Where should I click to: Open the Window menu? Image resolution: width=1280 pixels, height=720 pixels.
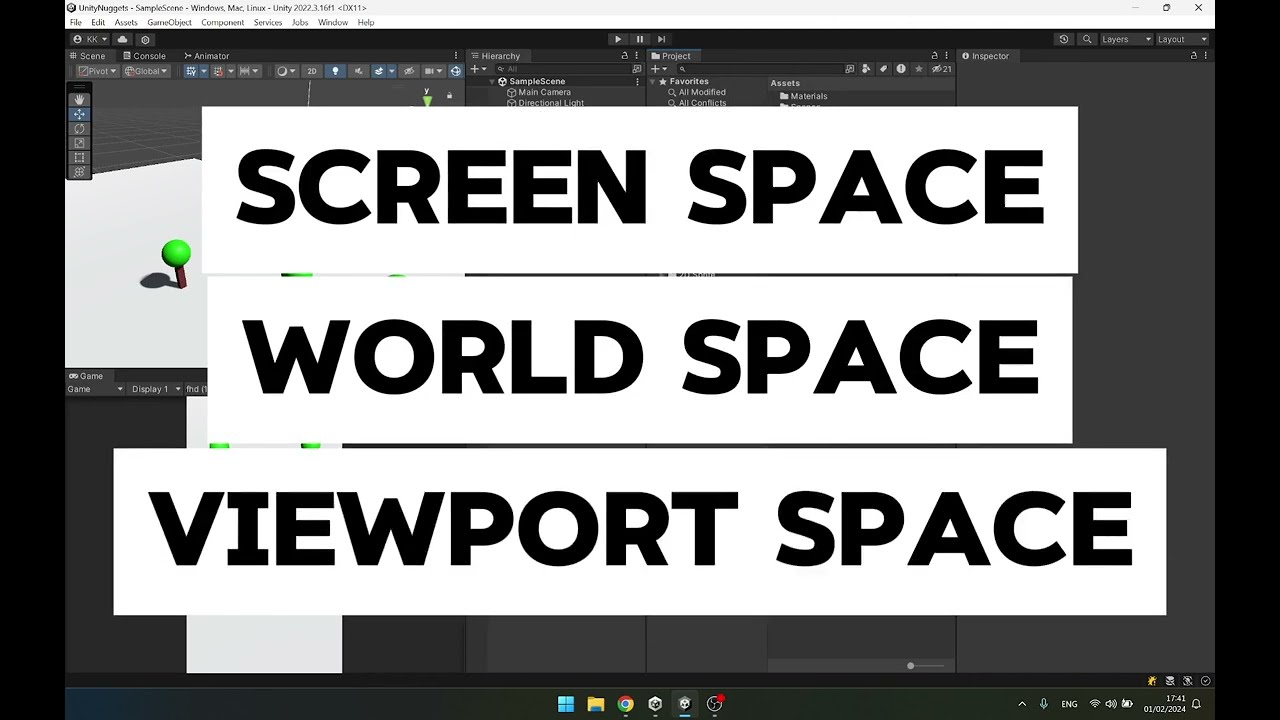[333, 22]
